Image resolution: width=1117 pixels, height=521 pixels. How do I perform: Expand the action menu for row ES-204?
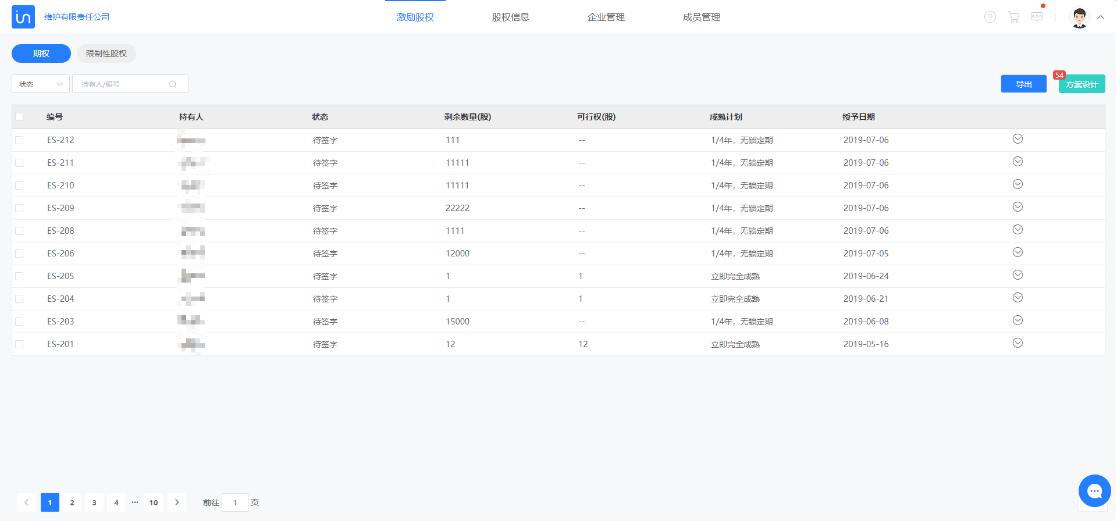pos(1018,297)
